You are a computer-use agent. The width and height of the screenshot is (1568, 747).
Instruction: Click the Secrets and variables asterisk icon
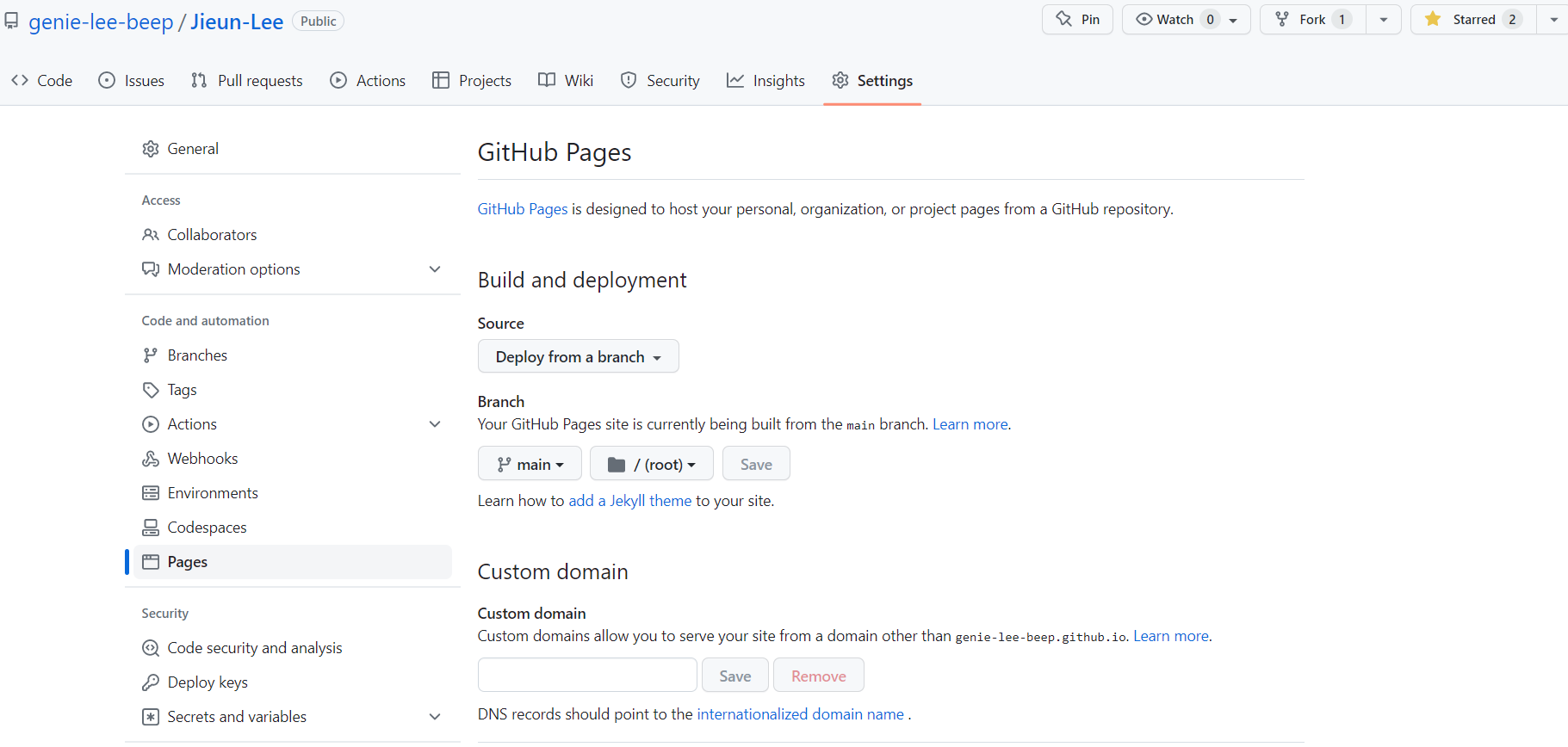(x=151, y=717)
